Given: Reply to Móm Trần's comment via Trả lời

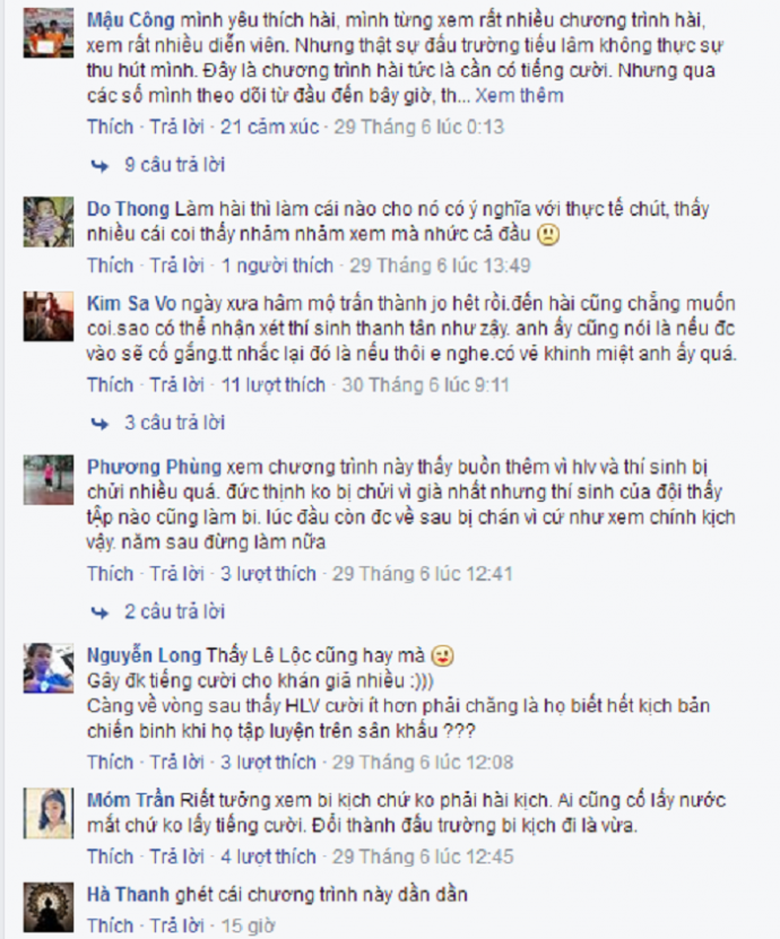Looking at the screenshot, I should (x=177, y=856).
